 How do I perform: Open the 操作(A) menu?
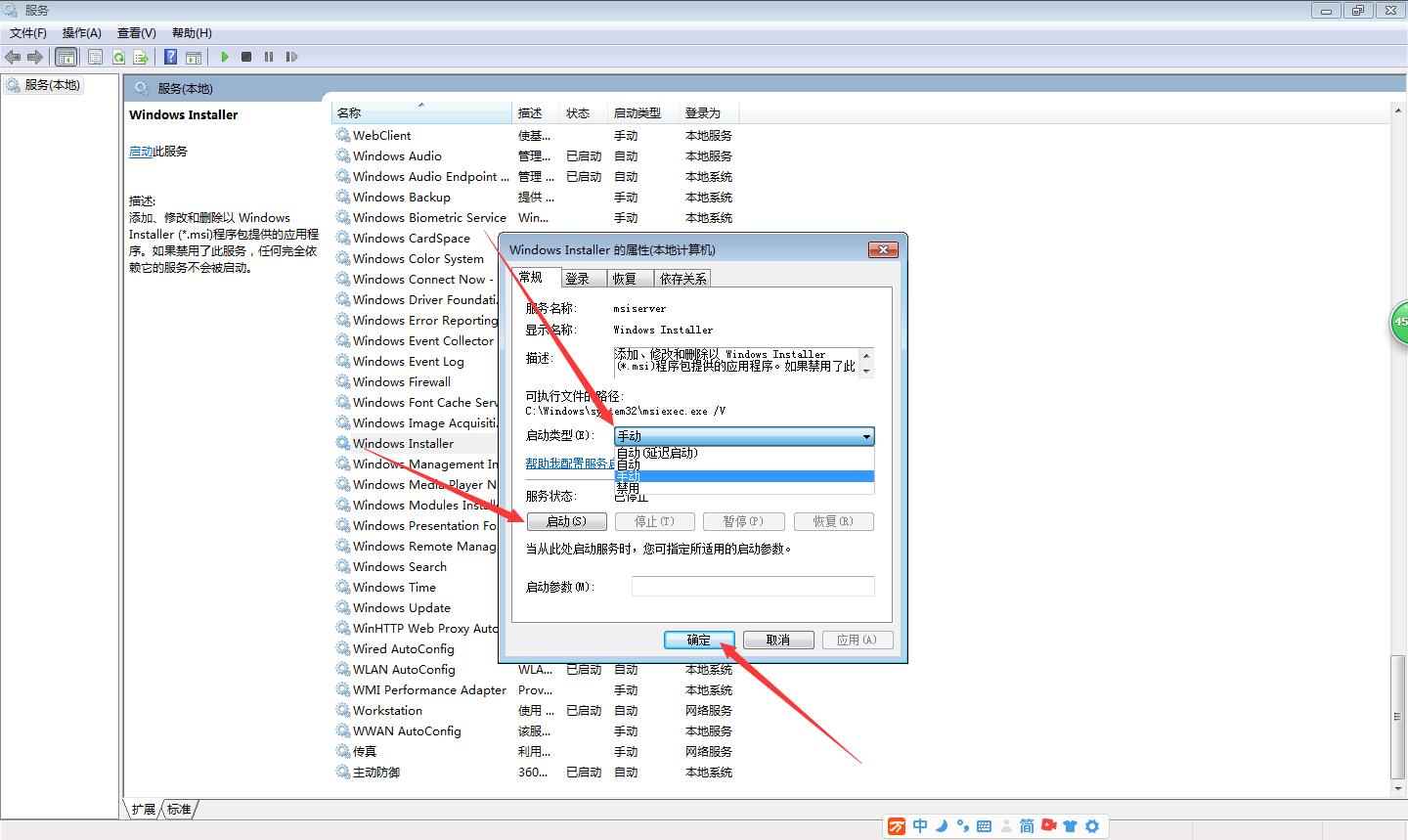coord(82,32)
